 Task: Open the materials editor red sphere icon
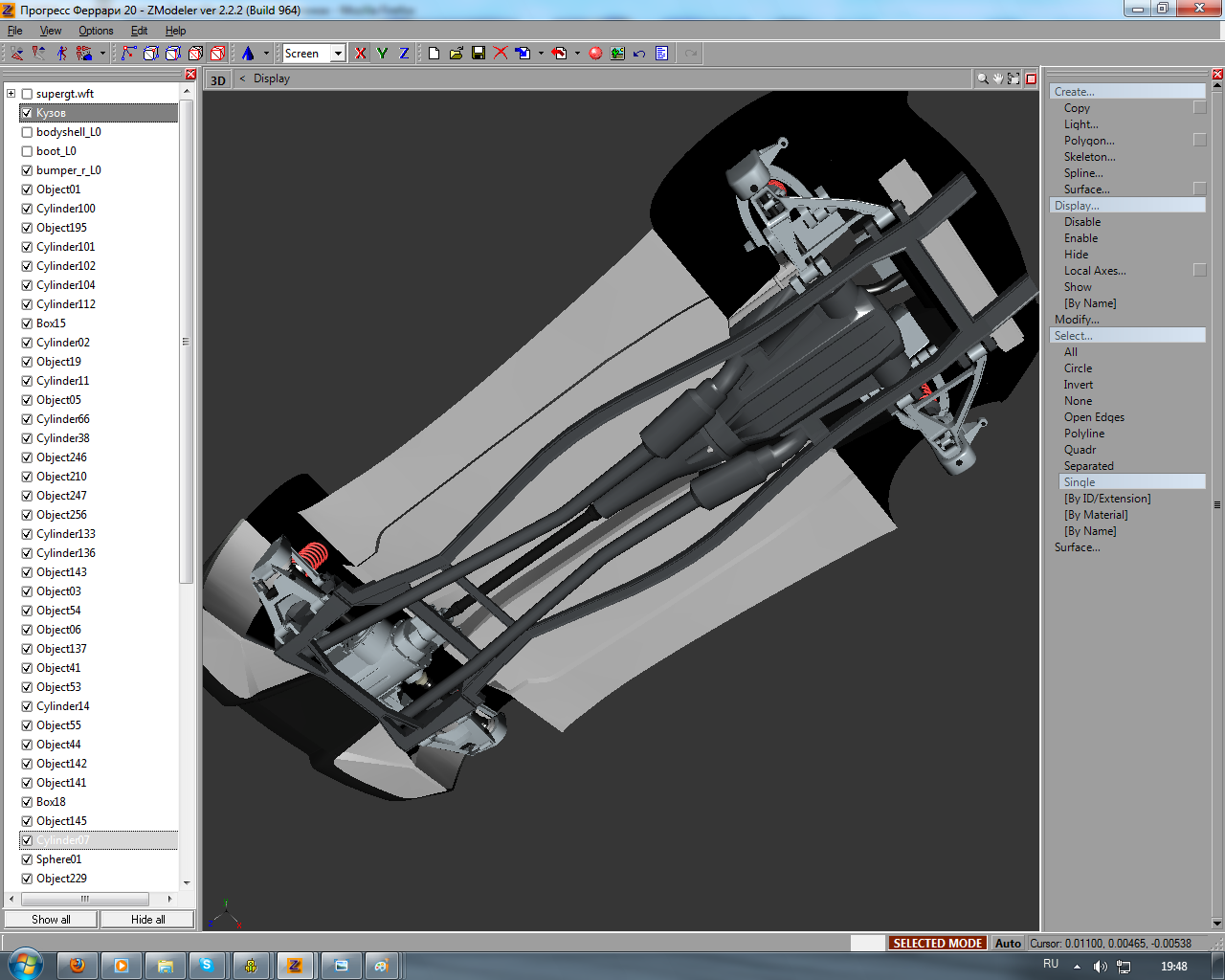click(x=595, y=54)
